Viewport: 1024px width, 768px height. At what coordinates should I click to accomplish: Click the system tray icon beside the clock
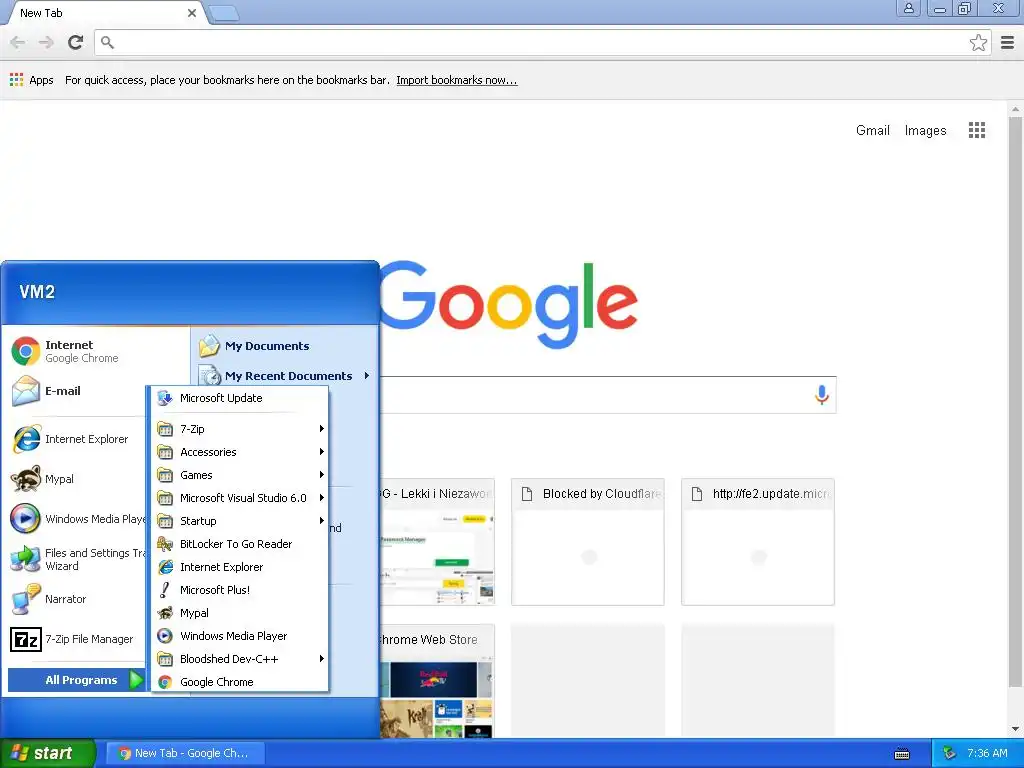[x=949, y=754]
